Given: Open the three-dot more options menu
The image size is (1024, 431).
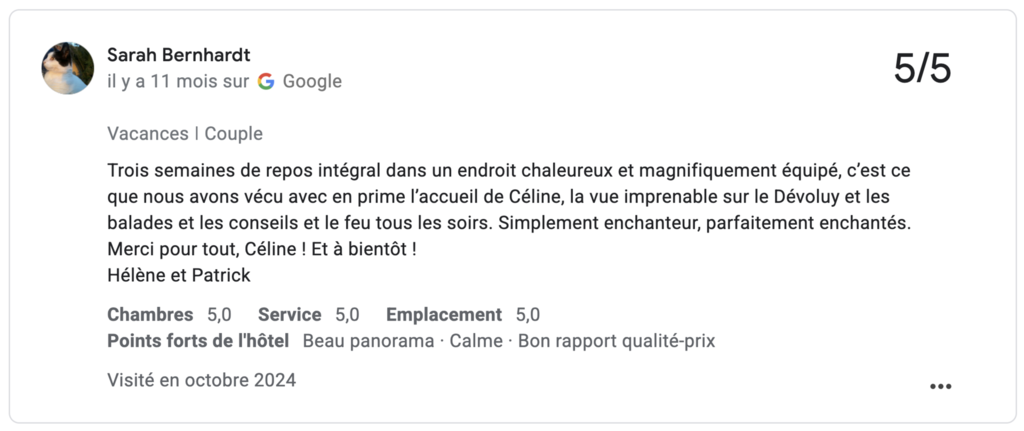Looking at the screenshot, I should pos(940,386).
